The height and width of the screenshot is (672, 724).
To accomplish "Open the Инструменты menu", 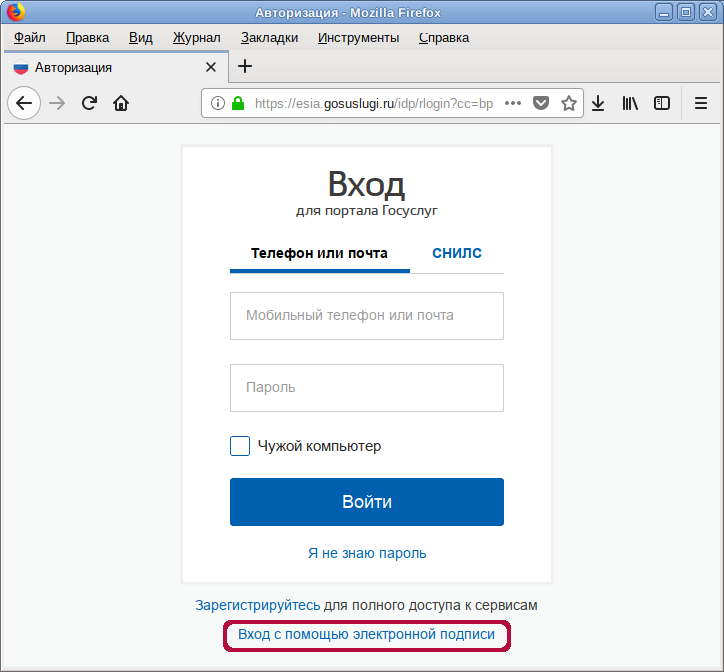I will tap(358, 37).
